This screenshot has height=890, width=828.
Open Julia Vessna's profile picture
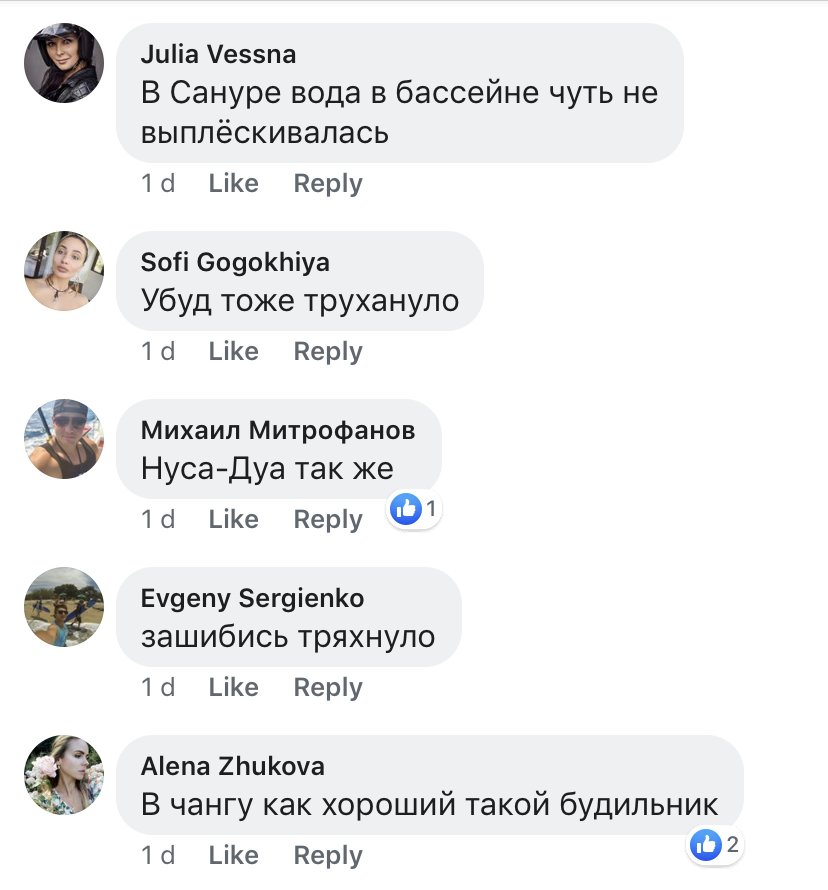point(64,63)
